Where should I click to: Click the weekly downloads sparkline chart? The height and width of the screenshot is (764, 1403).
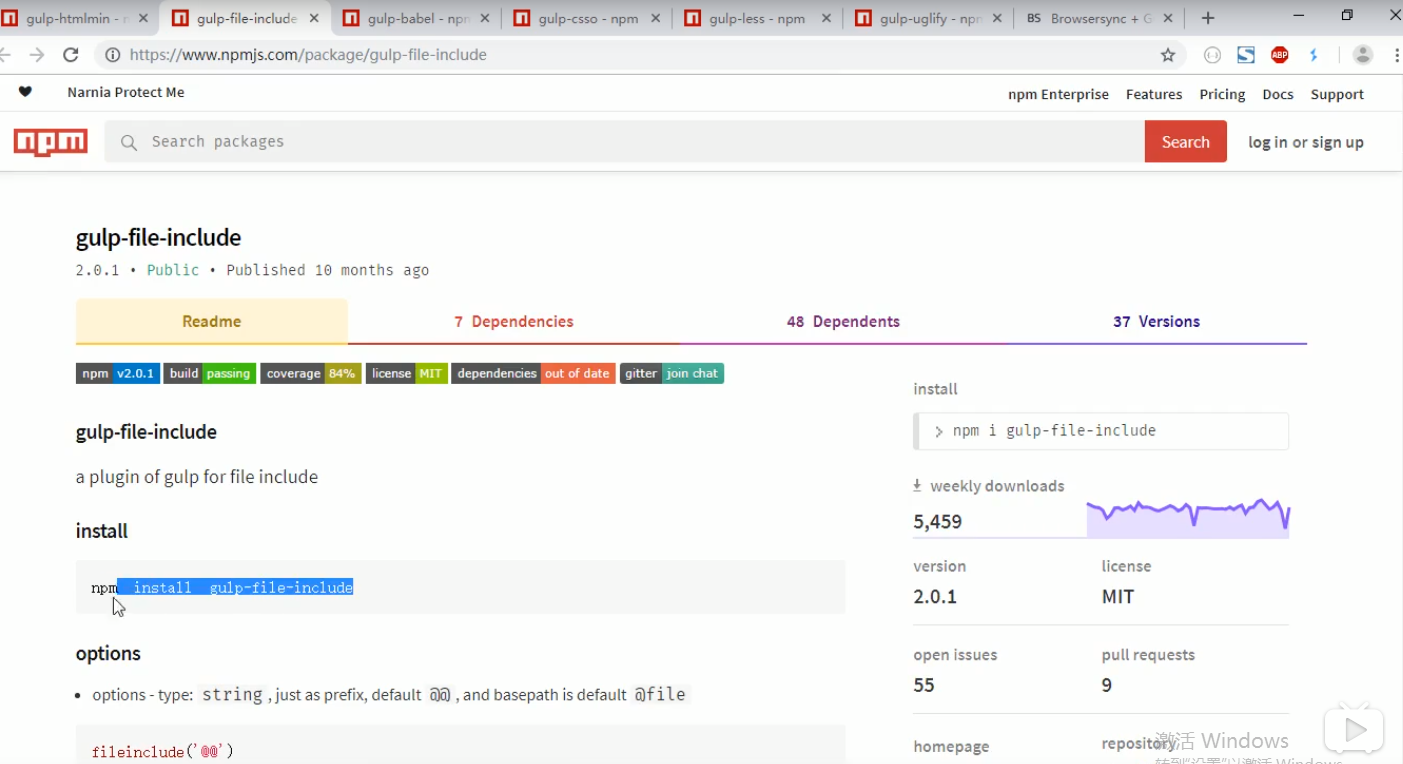(x=1188, y=517)
